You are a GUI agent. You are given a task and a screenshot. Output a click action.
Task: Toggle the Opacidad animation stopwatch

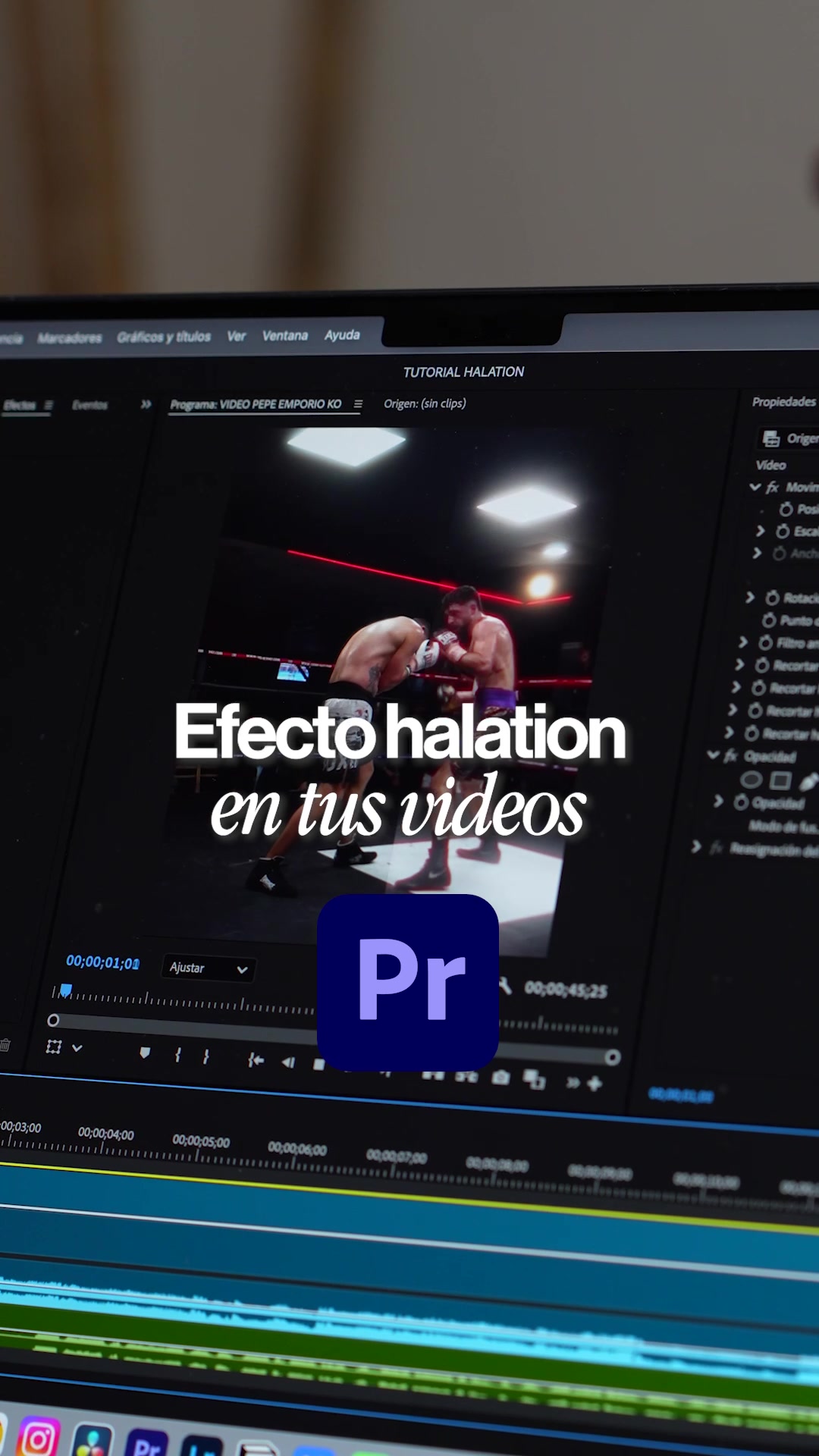tap(741, 802)
